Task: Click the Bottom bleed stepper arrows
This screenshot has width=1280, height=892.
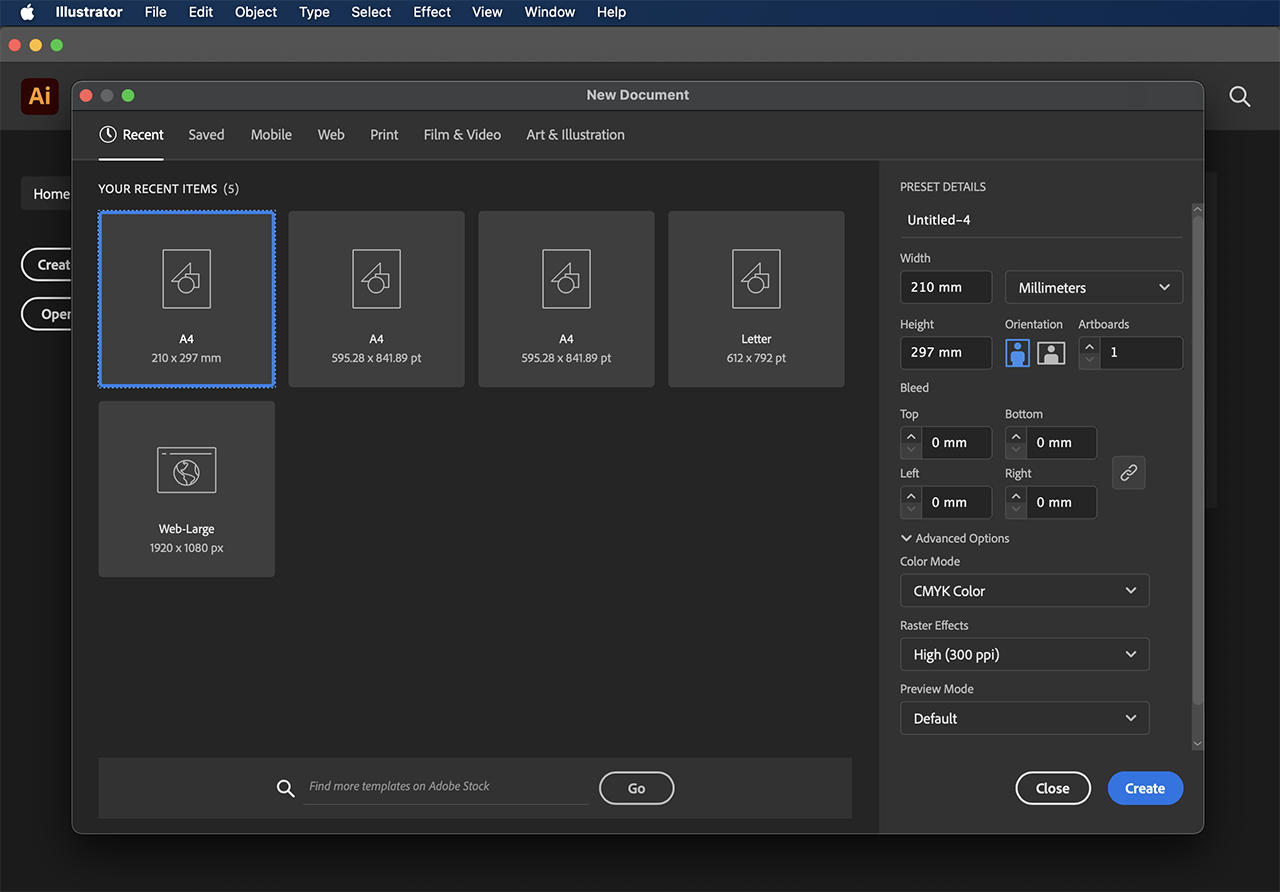Action: tap(1015, 442)
